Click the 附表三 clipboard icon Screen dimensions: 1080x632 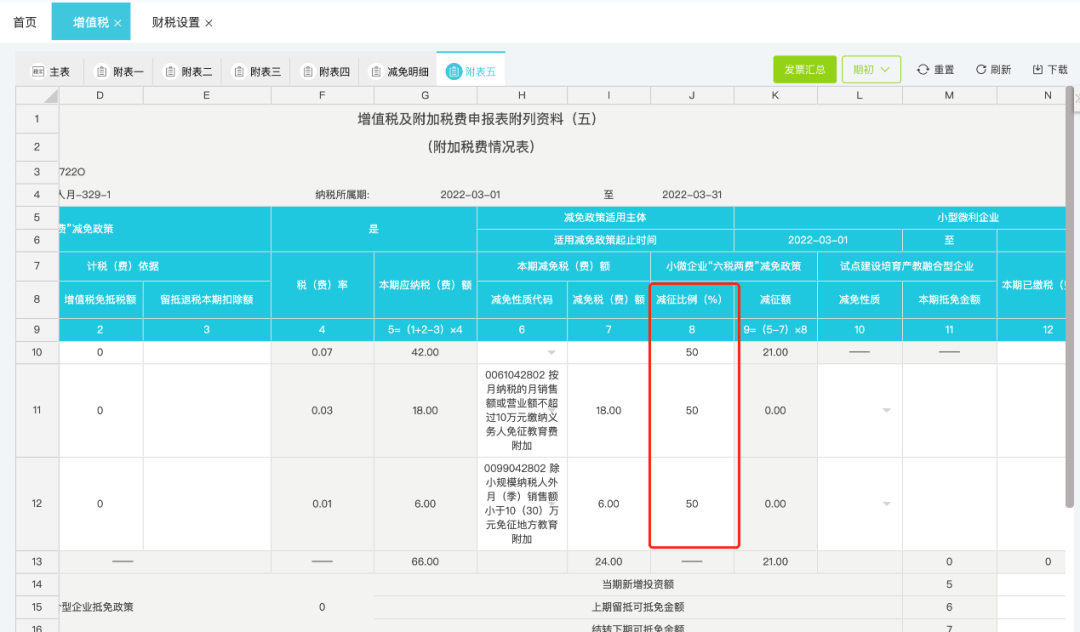coord(239,72)
